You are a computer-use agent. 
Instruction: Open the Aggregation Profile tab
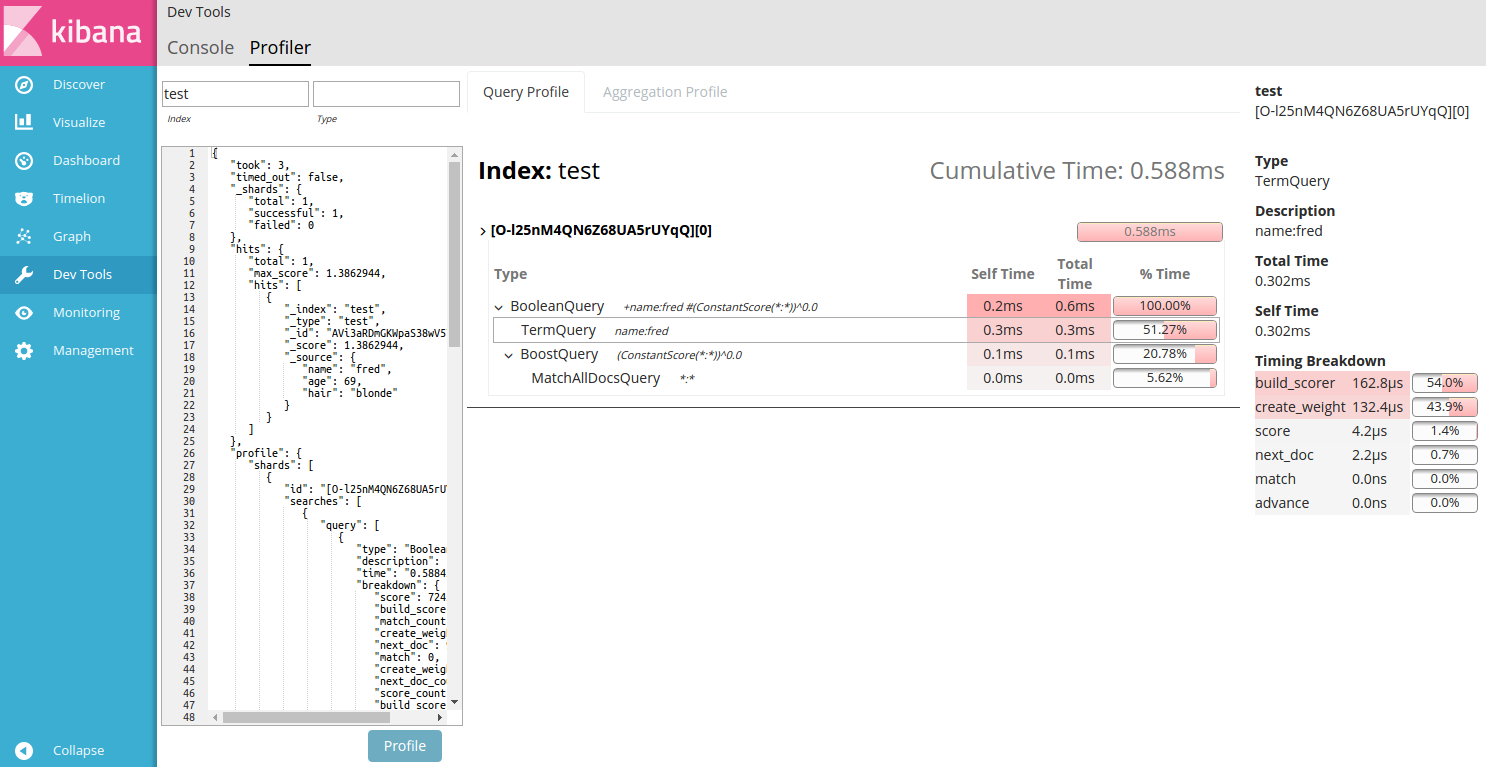pos(665,91)
